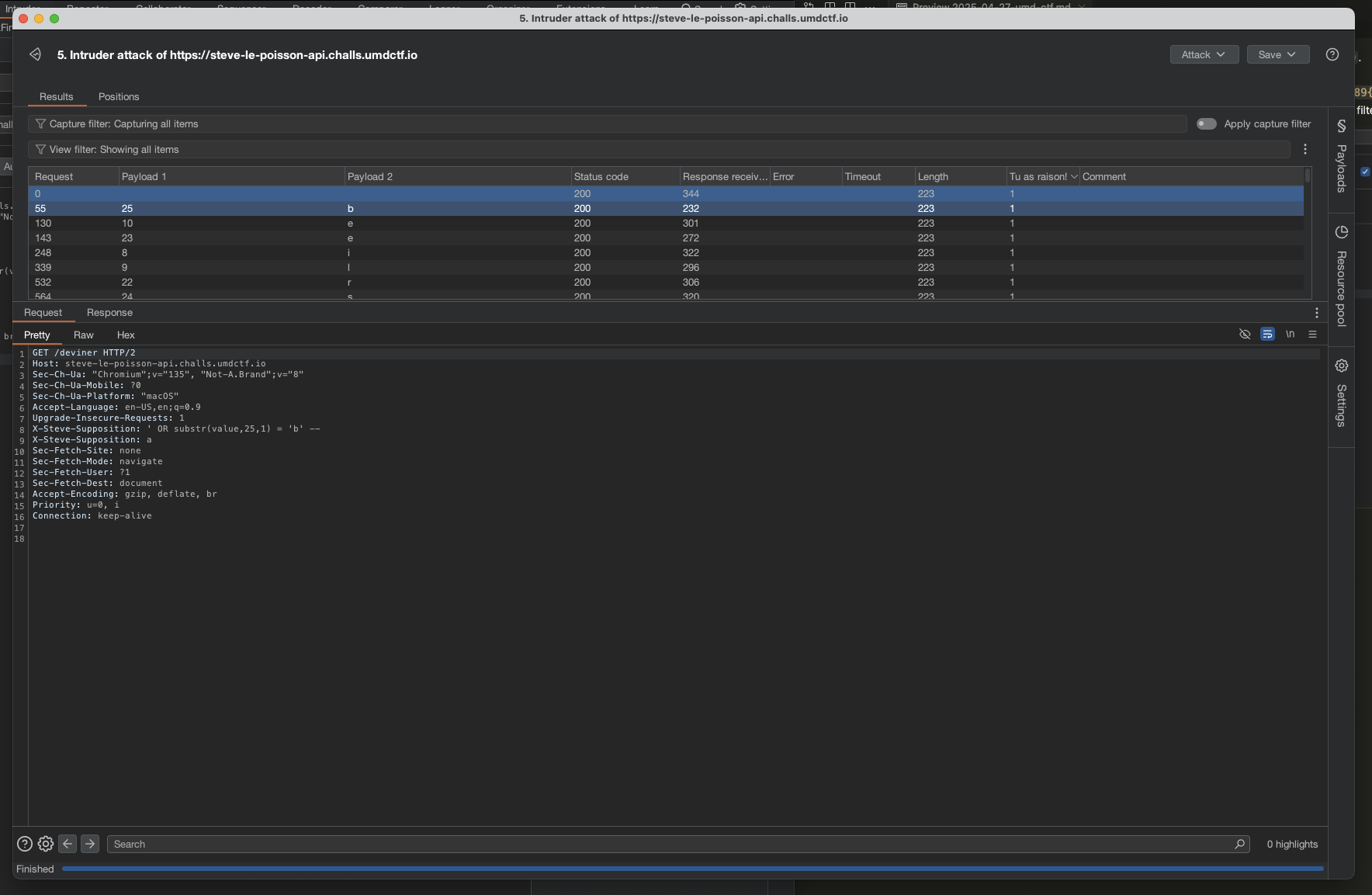Select the Response message tab
The width and height of the screenshot is (1372, 895).
point(109,313)
